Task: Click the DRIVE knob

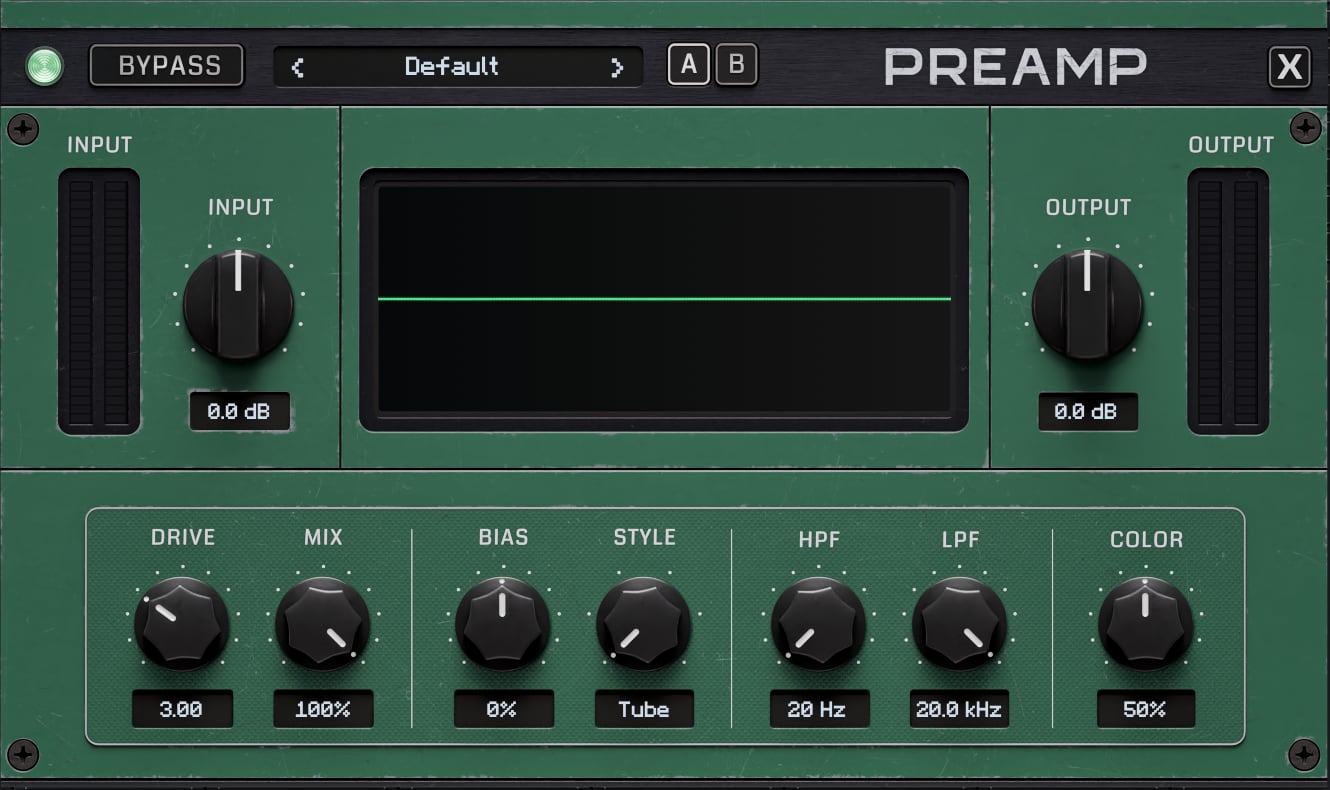Action: point(182,623)
